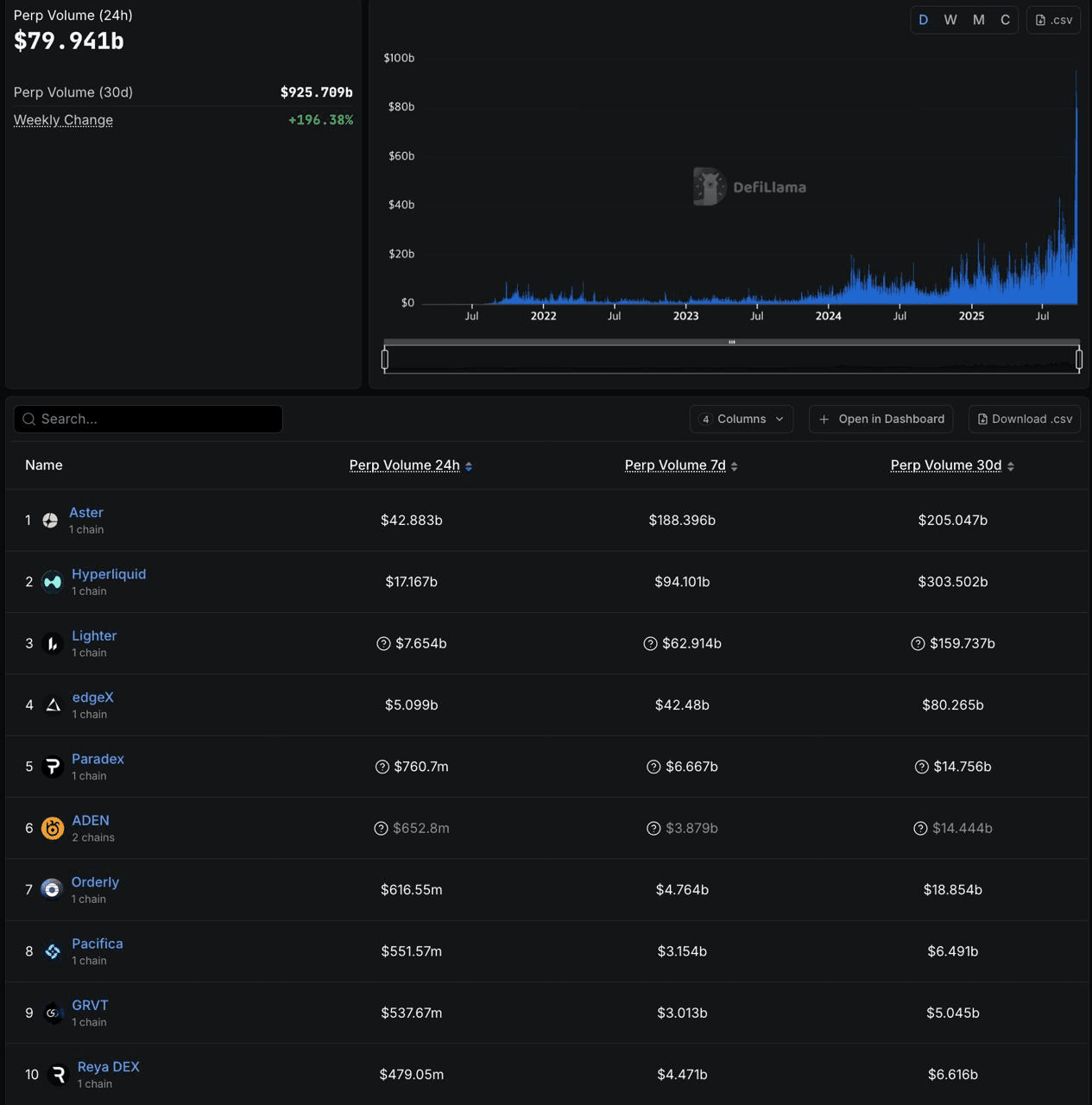
Task: Click the sort arrows next to Perp Volume 7d
Action: [734, 466]
